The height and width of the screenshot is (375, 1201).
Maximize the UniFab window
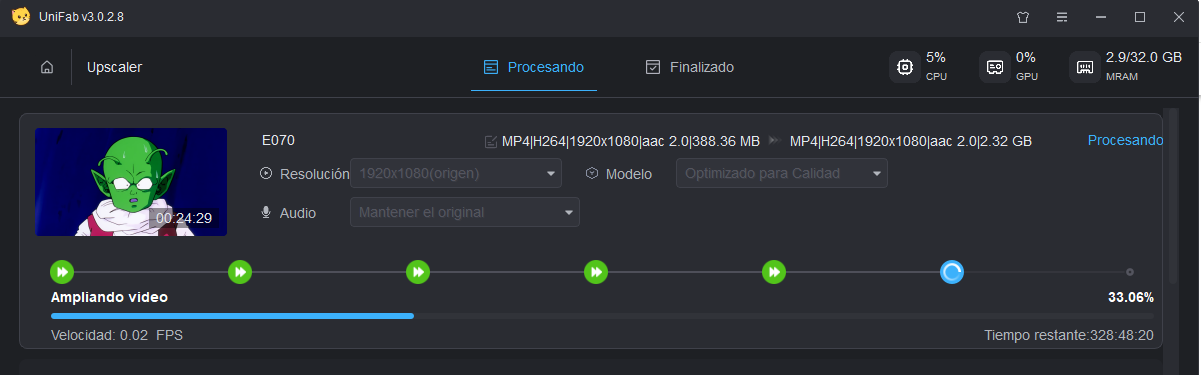tap(1140, 17)
